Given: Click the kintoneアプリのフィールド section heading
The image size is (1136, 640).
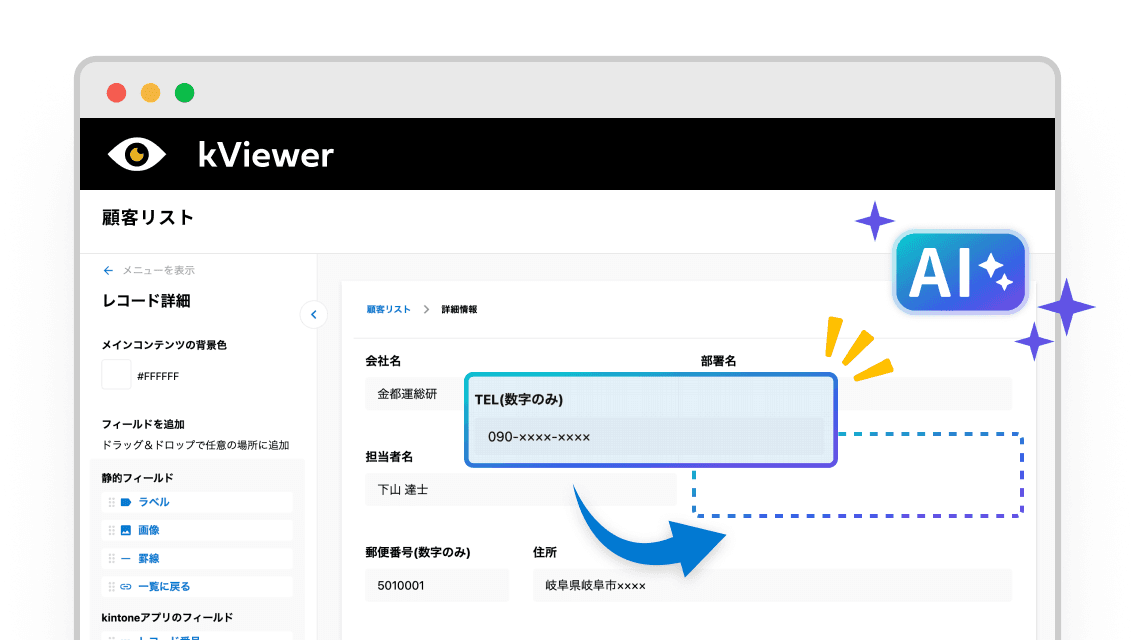Looking at the screenshot, I should (x=167, y=618).
